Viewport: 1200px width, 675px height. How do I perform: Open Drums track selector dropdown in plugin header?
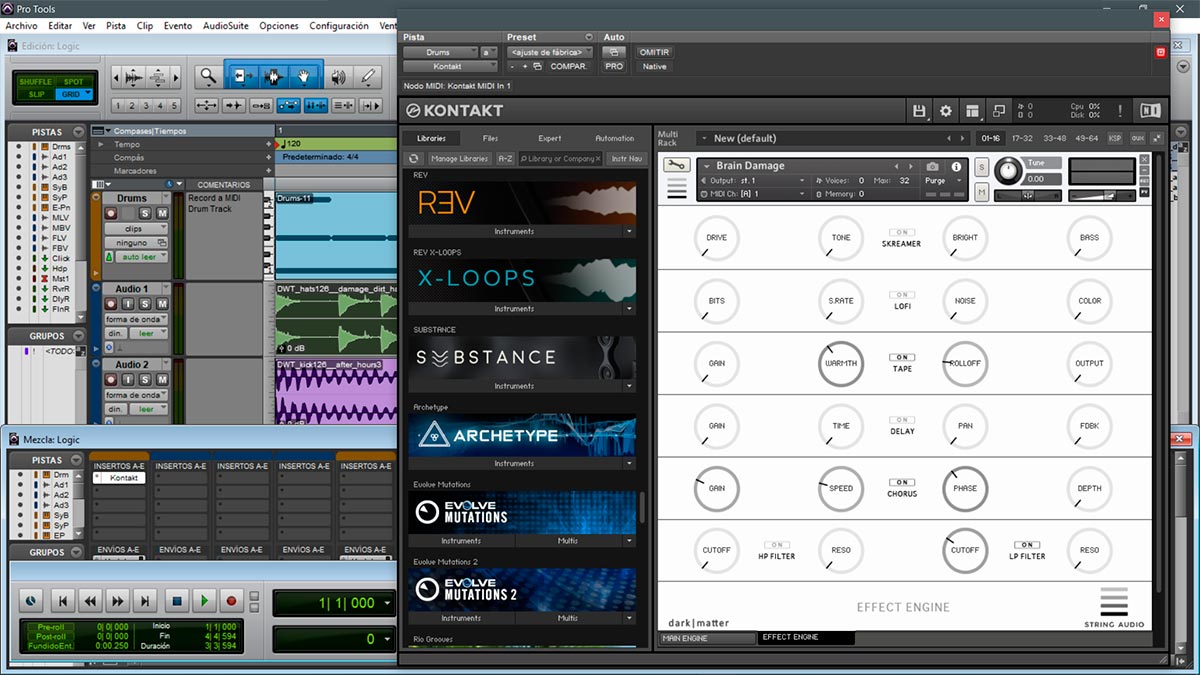click(x=439, y=52)
